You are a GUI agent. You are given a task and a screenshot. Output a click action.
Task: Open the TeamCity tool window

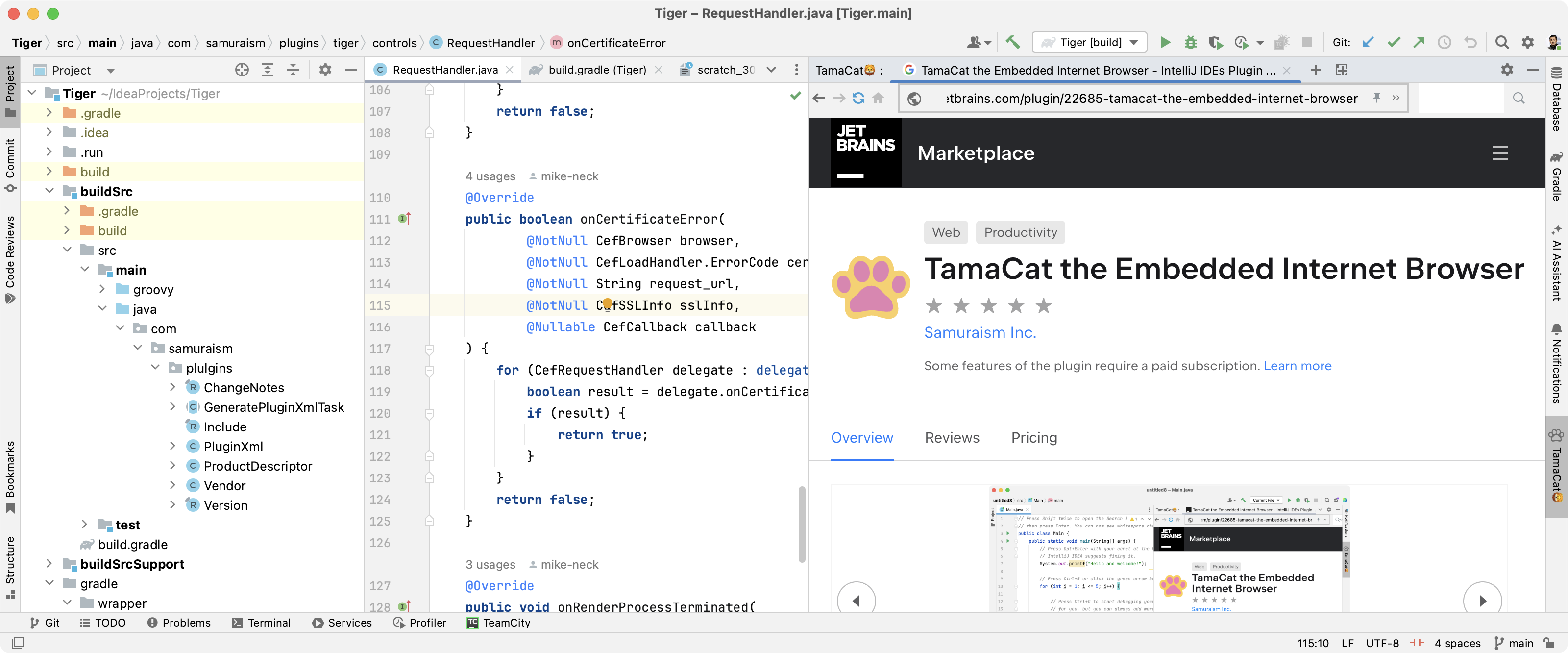tap(498, 622)
